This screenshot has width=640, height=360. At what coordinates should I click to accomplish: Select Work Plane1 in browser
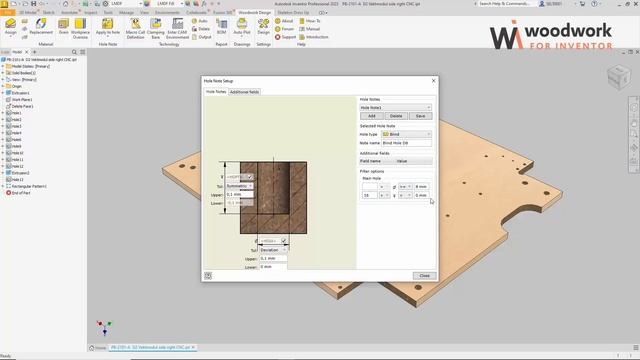coord(19,100)
